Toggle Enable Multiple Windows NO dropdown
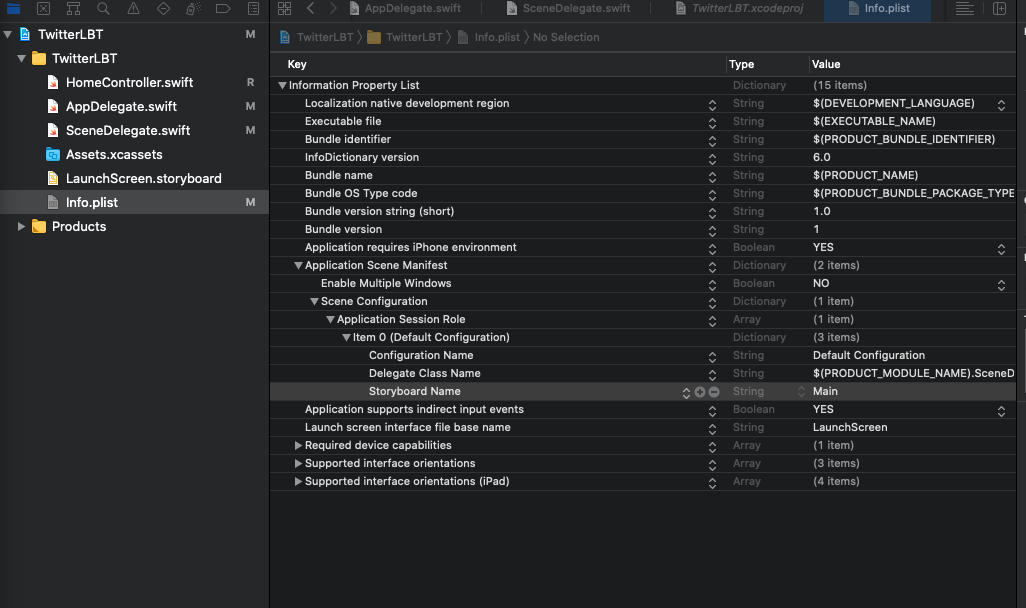 point(1001,285)
